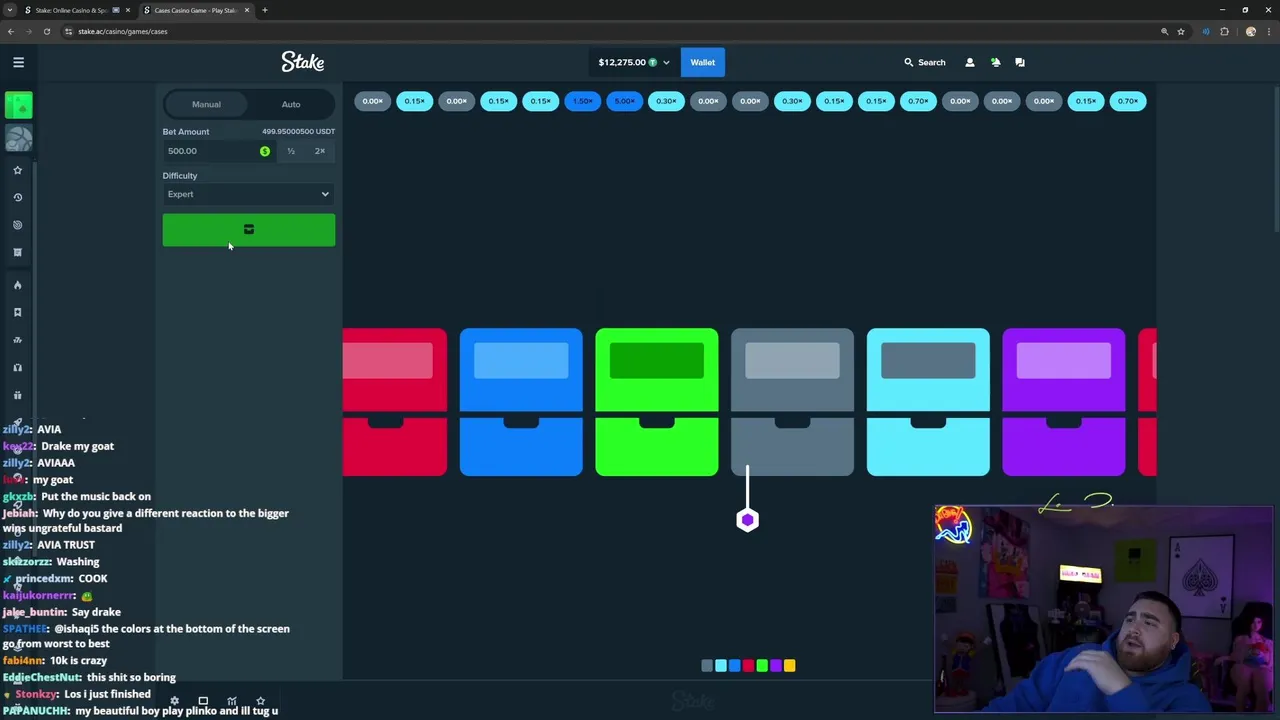Open the live support headset icon in sidebar

pyautogui.click(x=17, y=367)
